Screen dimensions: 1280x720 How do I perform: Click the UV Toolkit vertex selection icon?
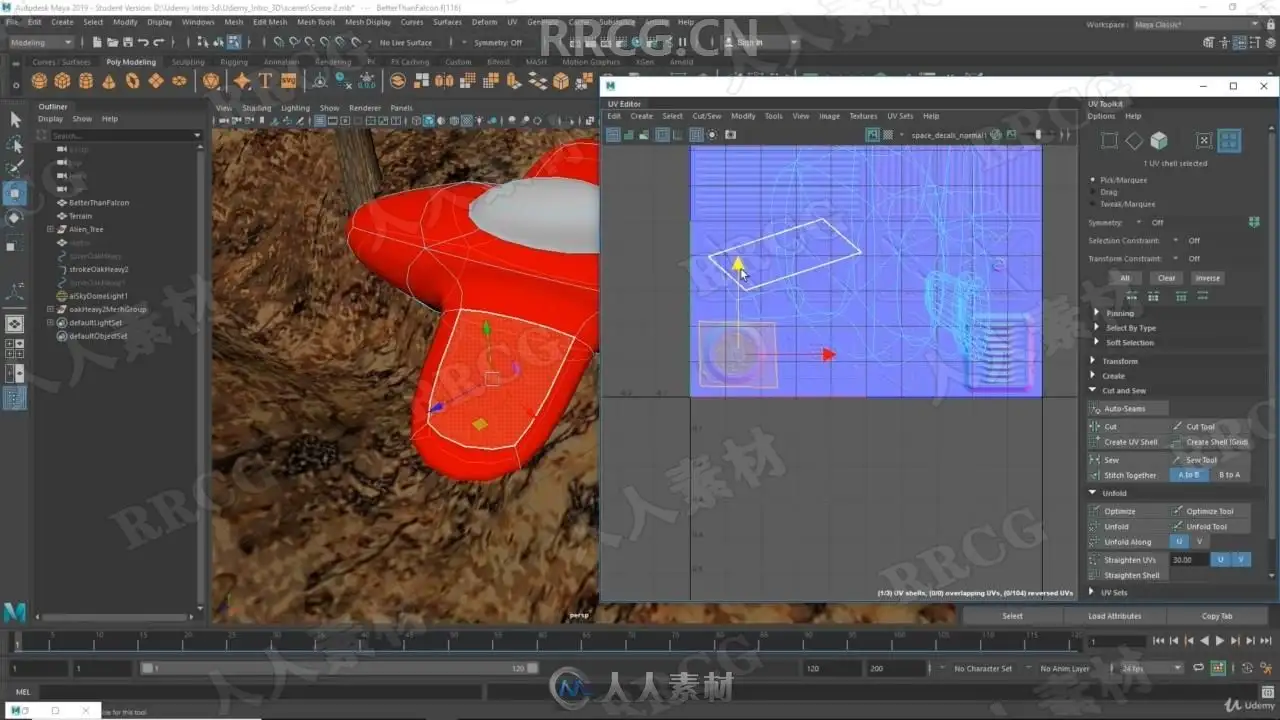click(x=1109, y=141)
